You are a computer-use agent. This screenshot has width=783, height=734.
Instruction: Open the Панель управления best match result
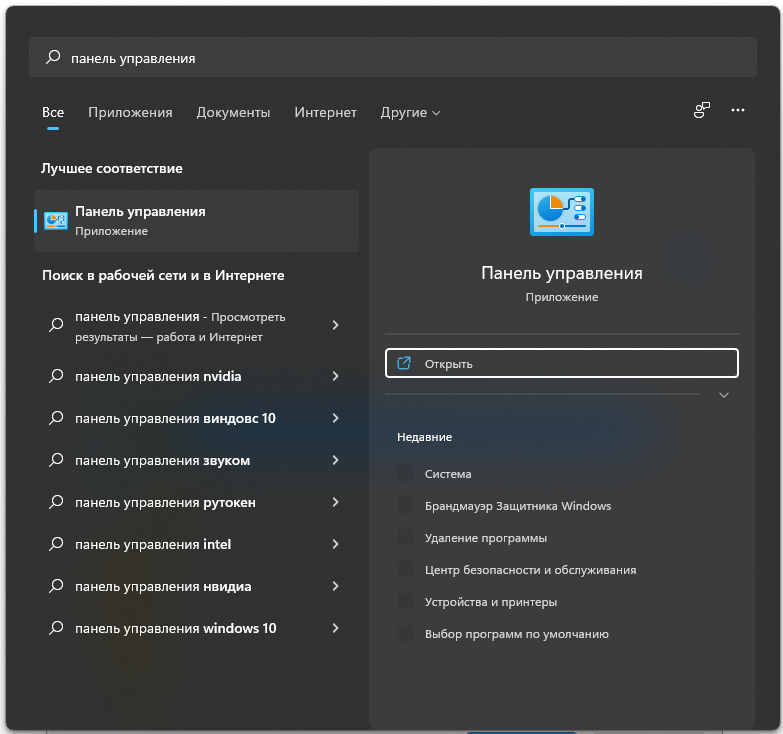point(196,221)
